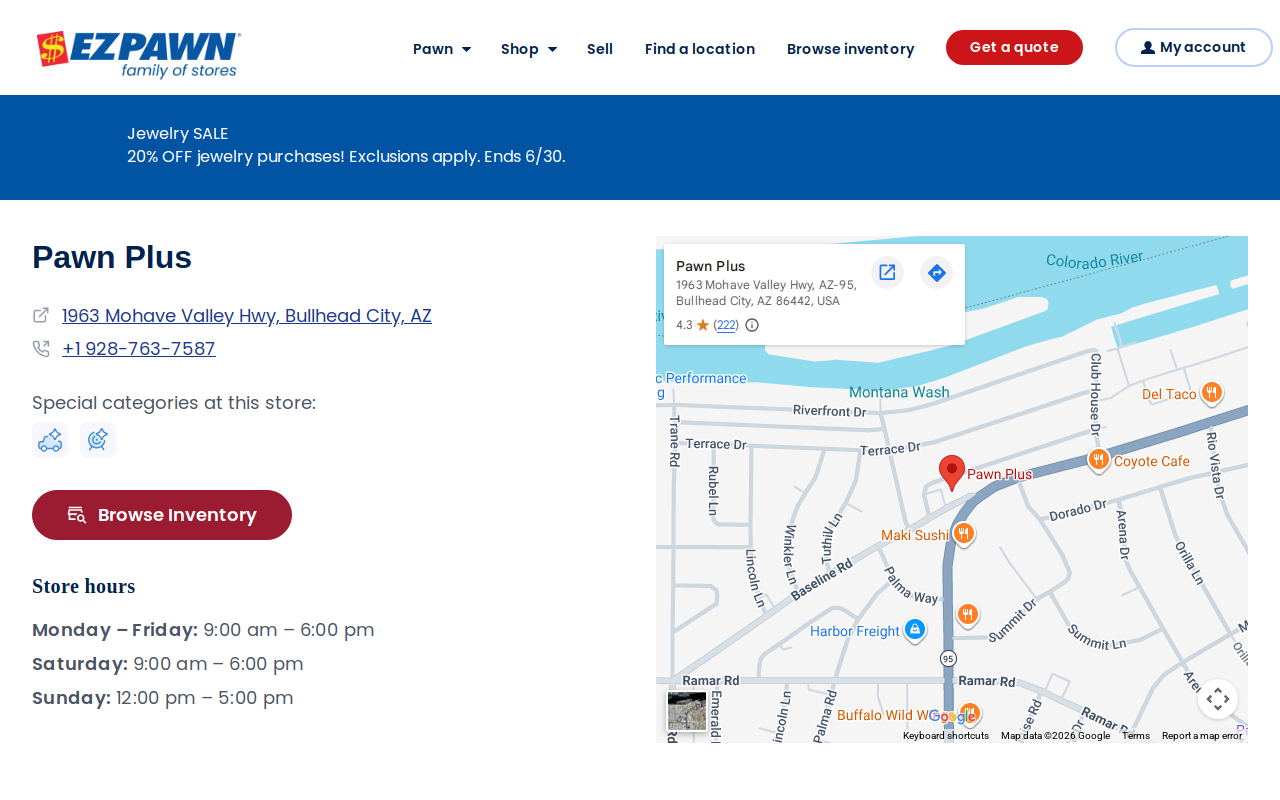
Task: Select the Coyote Cafe restaurant marker
Action: point(1099,460)
